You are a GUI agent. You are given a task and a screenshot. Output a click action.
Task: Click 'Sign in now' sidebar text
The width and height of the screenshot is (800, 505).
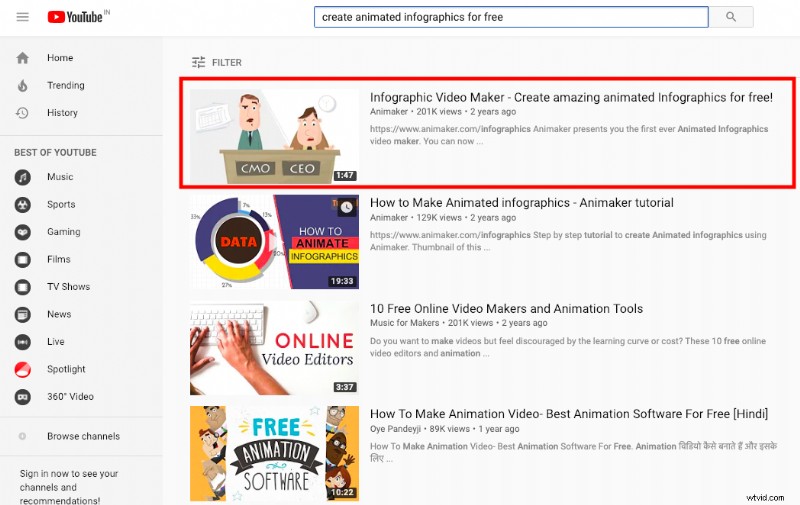point(69,487)
